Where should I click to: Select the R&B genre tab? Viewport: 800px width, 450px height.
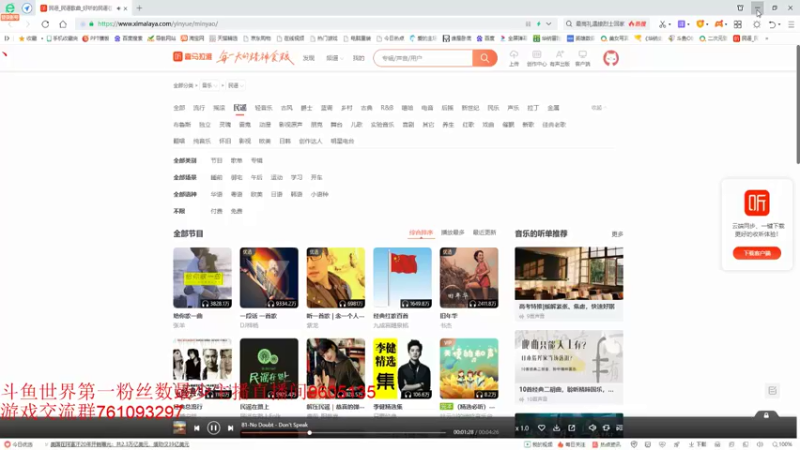[387, 108]
